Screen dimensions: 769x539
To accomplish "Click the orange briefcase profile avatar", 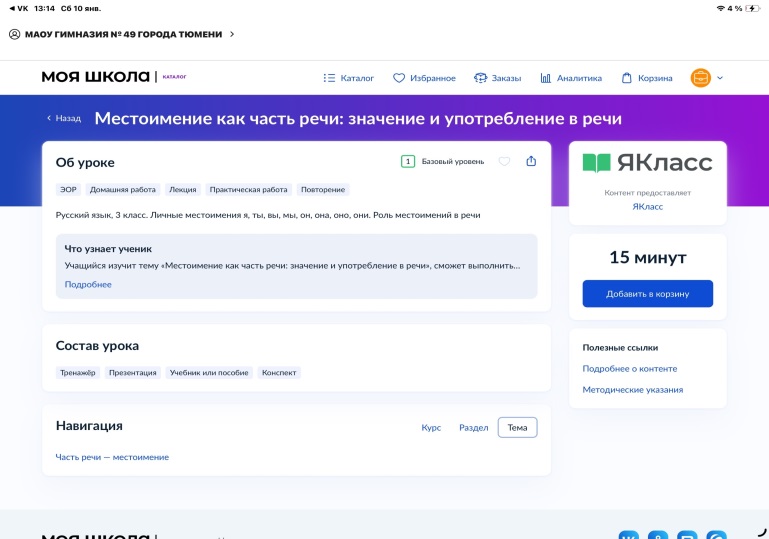I will (x=700, y=78).
